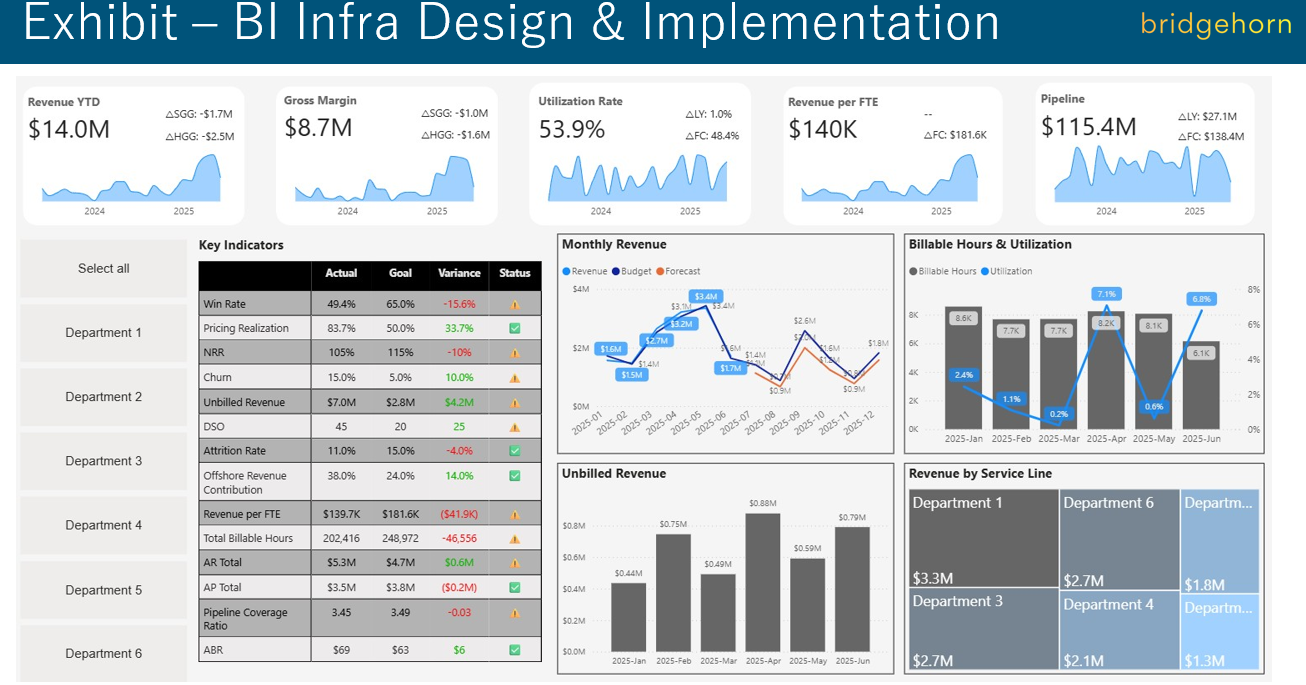Click the Utilization legend dot
The width and height of the screenshot is (1306, 685).
click(x=985, y=271)
